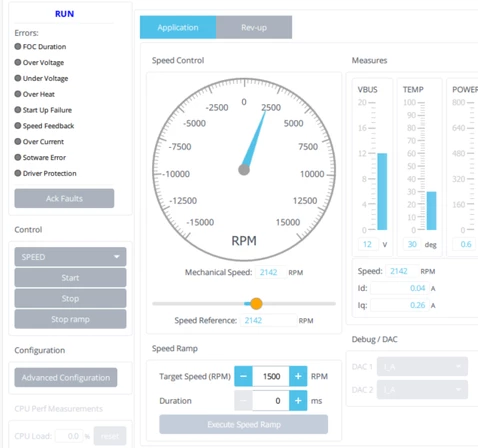478x448 pixels.
Task: Click the minus icon for Target Speed
Action: [x=243, y=376]
